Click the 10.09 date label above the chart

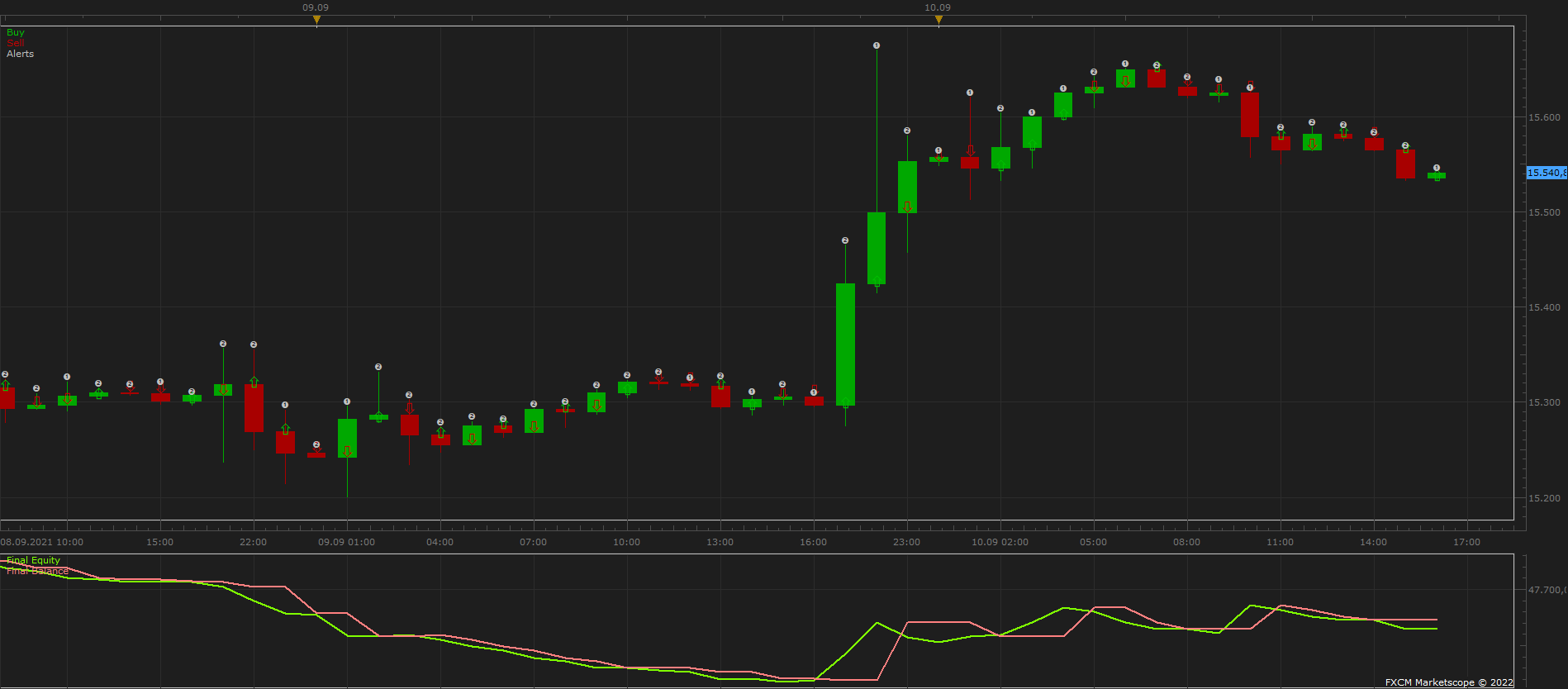coord(938,7)
